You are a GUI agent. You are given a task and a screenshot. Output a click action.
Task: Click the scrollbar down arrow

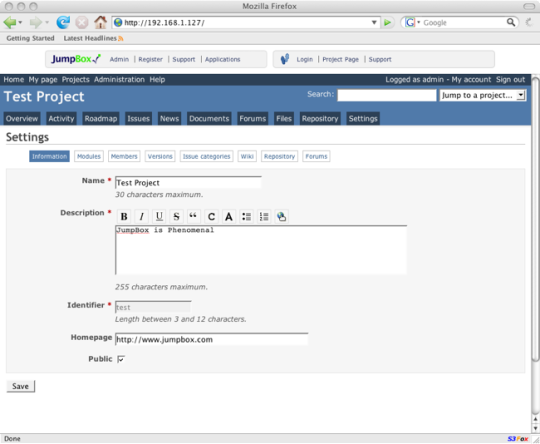click(536, 428)
